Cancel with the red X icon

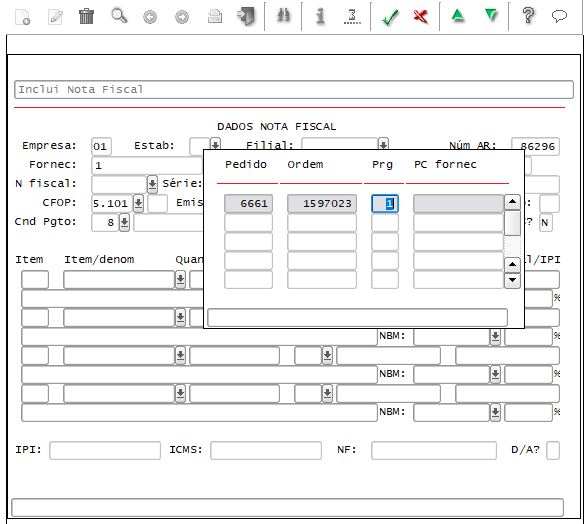(420, 17)
